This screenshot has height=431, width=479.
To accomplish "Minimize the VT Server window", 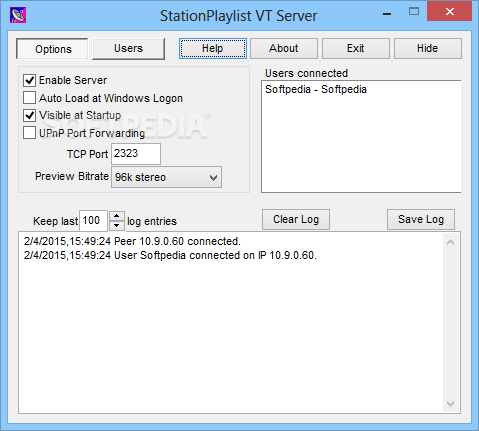I will click(387, 14).
